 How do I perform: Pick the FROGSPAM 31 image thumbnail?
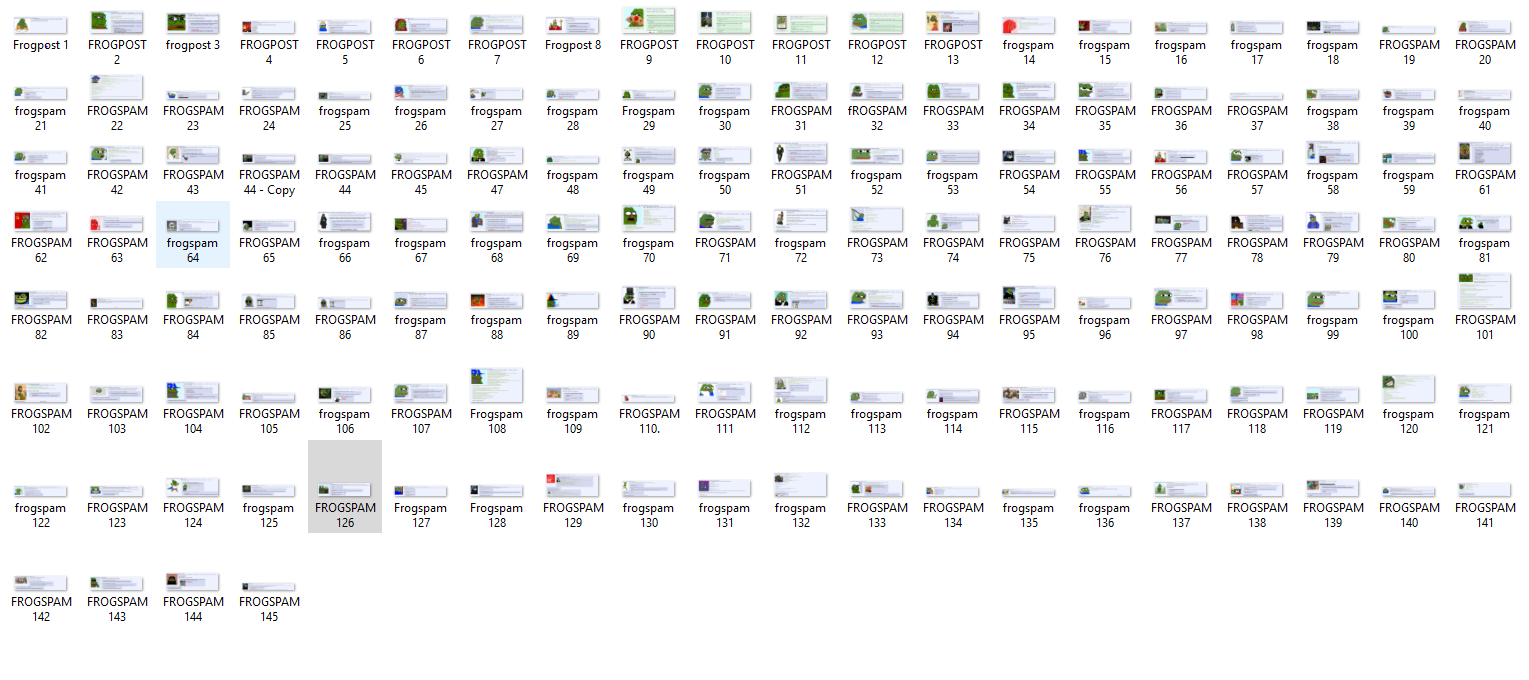(x=801, y=91)
